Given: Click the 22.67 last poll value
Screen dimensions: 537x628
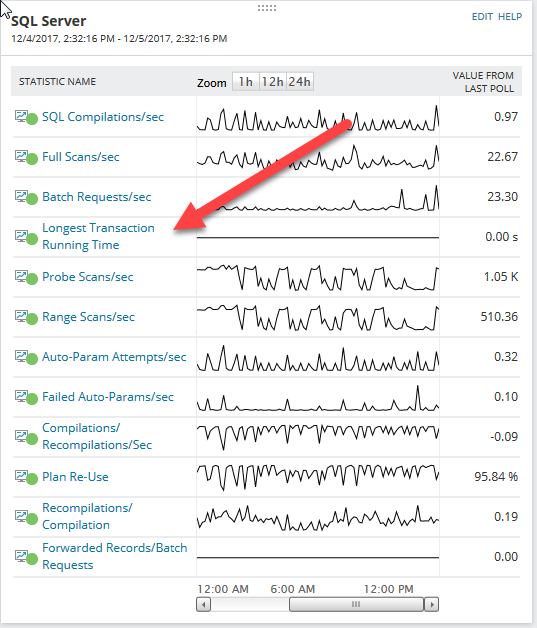Looking at the screenshot, I should tap(503, 157).
